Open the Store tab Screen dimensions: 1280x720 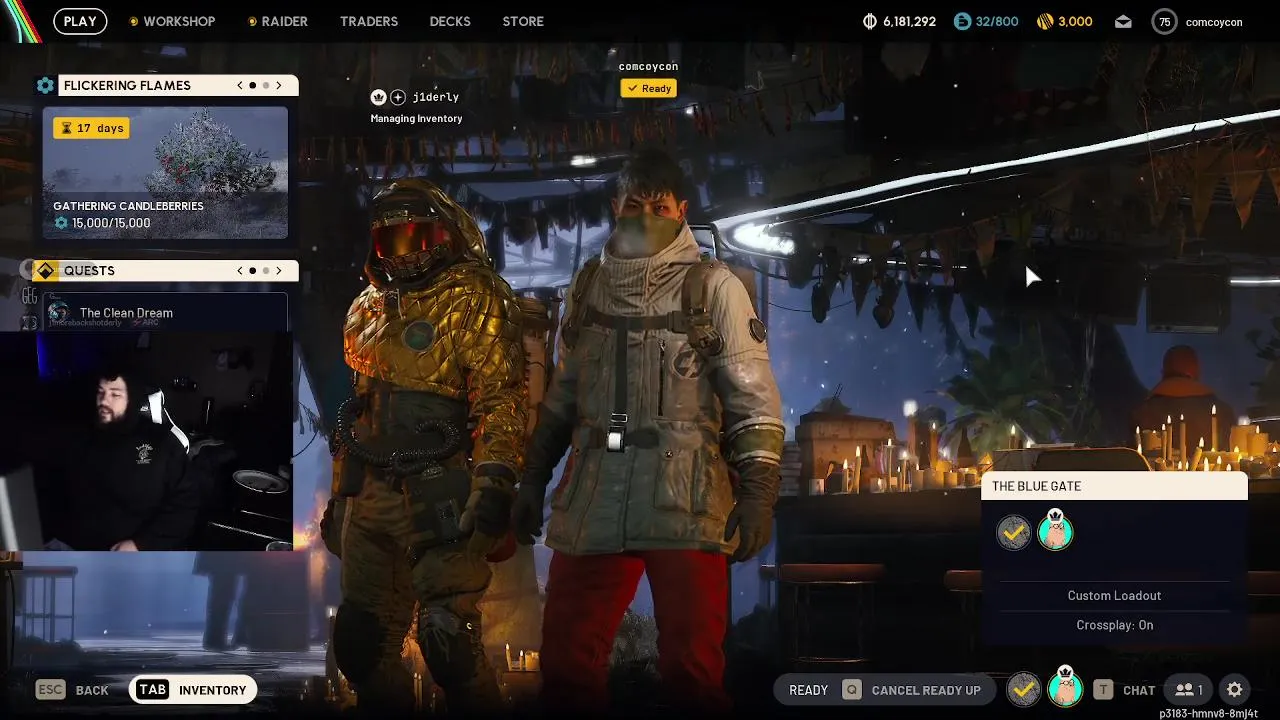tap(523, 21)
